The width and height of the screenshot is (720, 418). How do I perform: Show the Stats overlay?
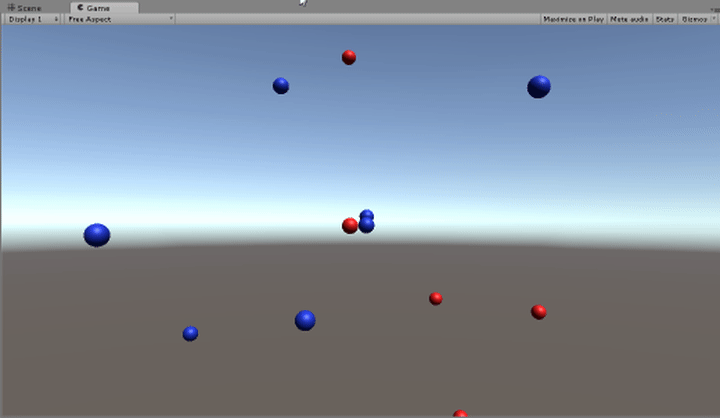pos(664,19)
